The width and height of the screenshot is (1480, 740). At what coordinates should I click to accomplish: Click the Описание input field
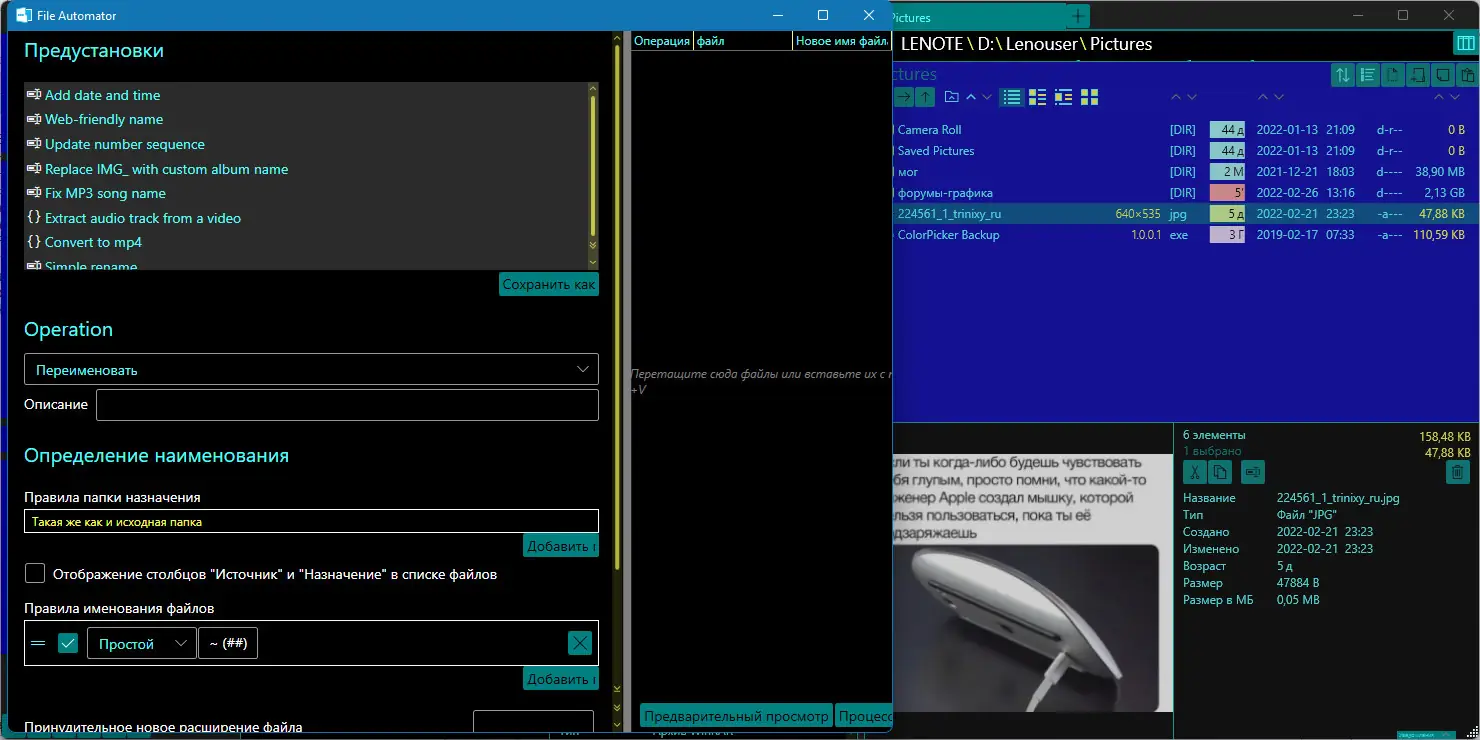(x=347, y=405)
